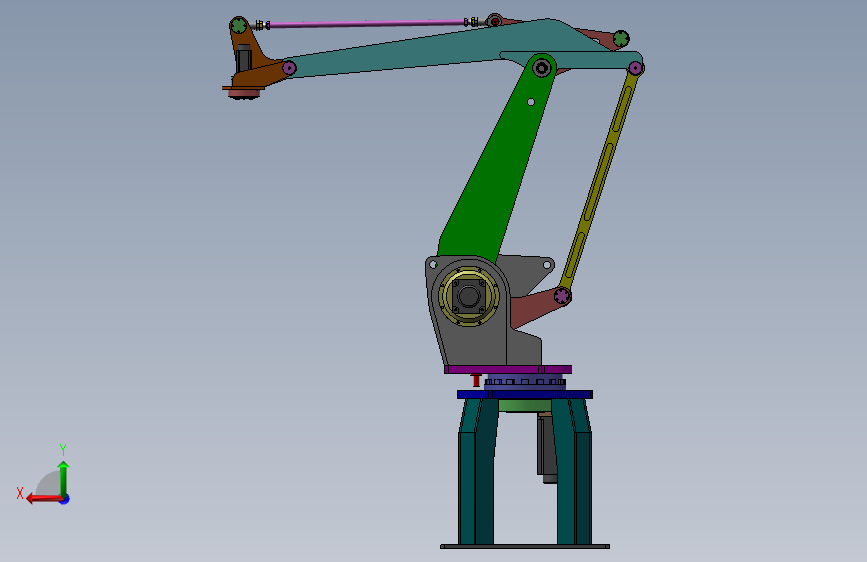The width and height of the screenshot is (867, 562).
Task: Select the purple pin at yellow link top
Action: [635, 69]
